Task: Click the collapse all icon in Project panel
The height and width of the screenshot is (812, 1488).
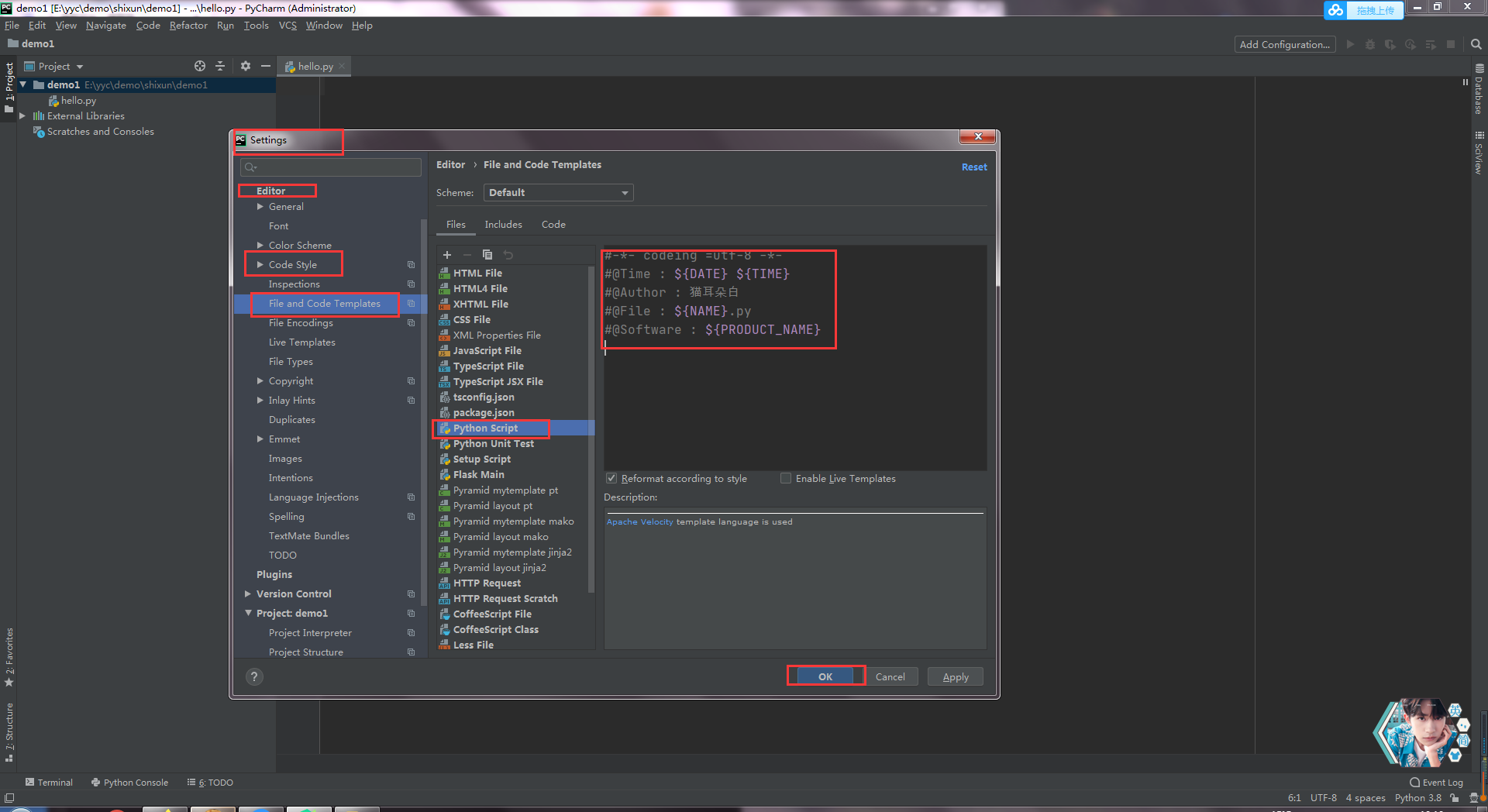Action: (220, 66)
